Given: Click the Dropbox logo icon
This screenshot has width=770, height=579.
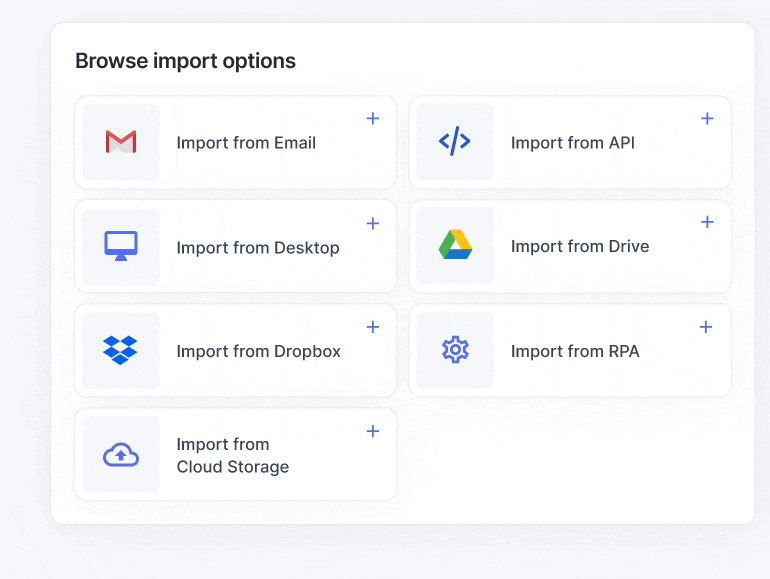Looking at the screenshot, I should click(120, 350).
